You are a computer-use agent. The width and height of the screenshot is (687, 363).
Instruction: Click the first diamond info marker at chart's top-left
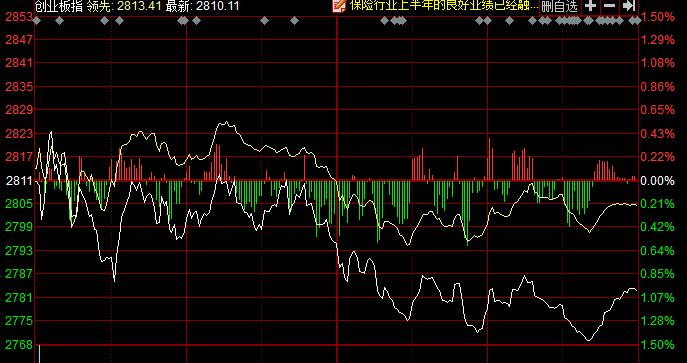37,20
